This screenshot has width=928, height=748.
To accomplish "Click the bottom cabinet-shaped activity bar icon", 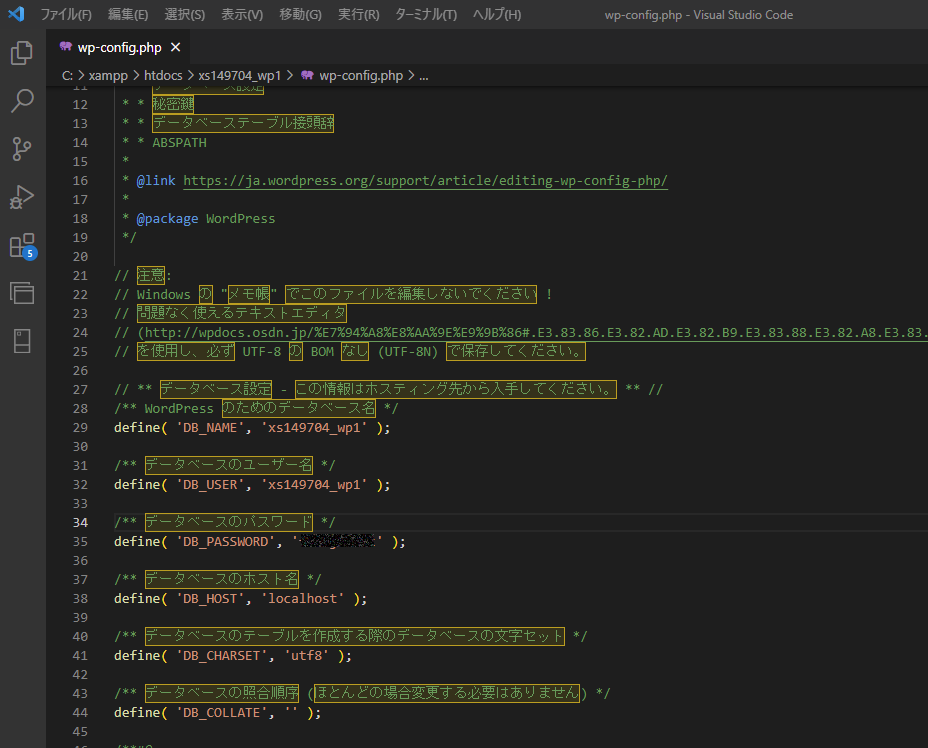I will click(22, 340).
